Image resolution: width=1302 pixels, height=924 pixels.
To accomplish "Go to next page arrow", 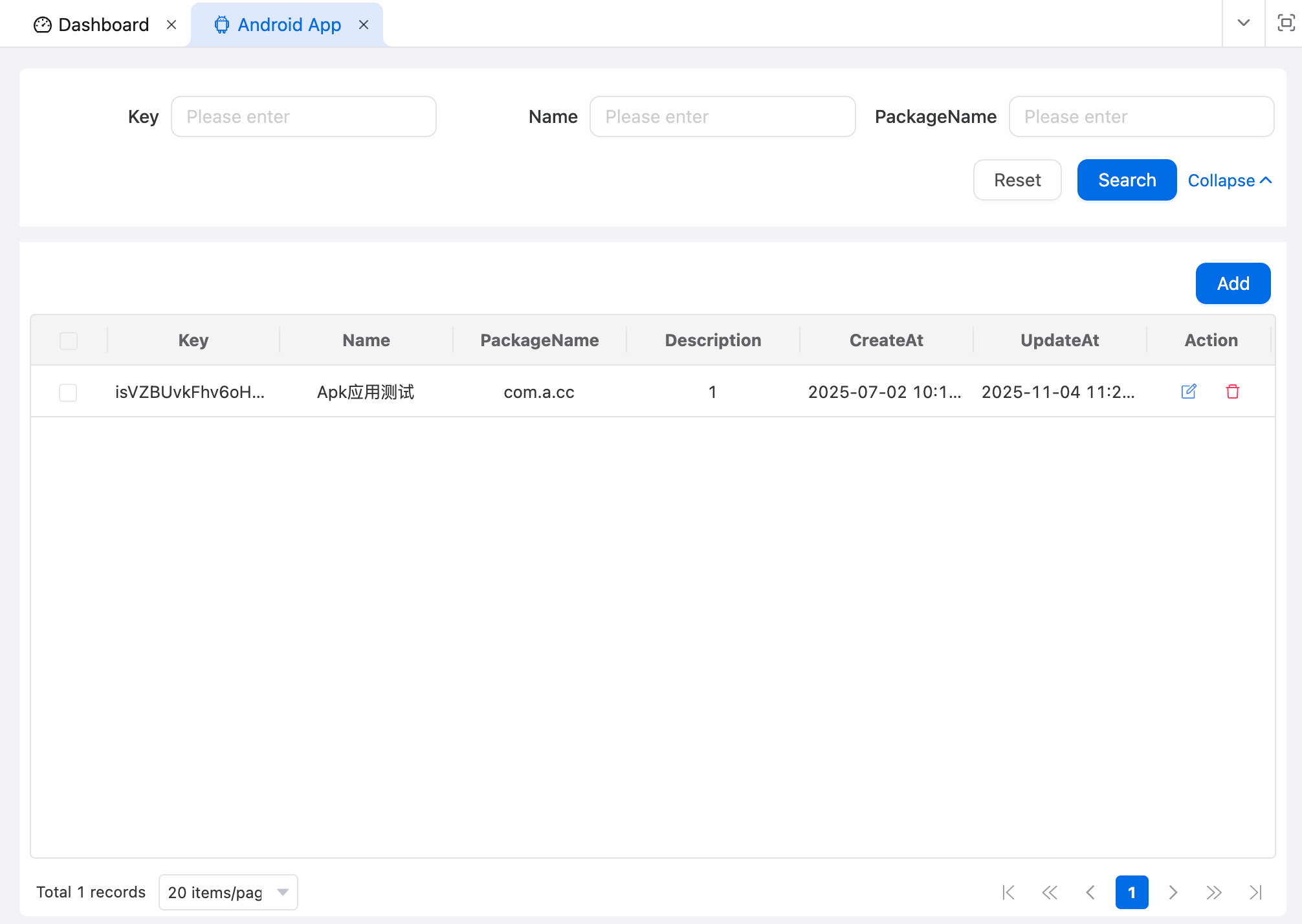I will [1173, 892].
